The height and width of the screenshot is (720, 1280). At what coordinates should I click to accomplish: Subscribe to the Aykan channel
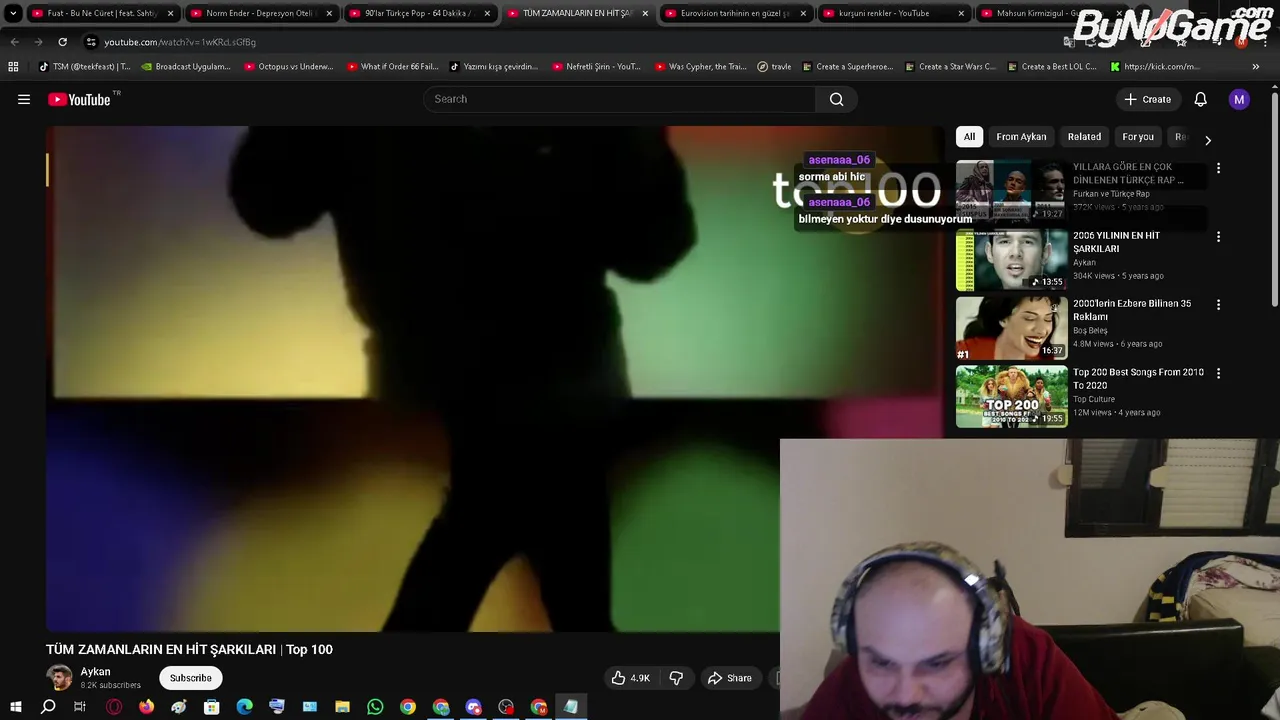coord(190,678)
